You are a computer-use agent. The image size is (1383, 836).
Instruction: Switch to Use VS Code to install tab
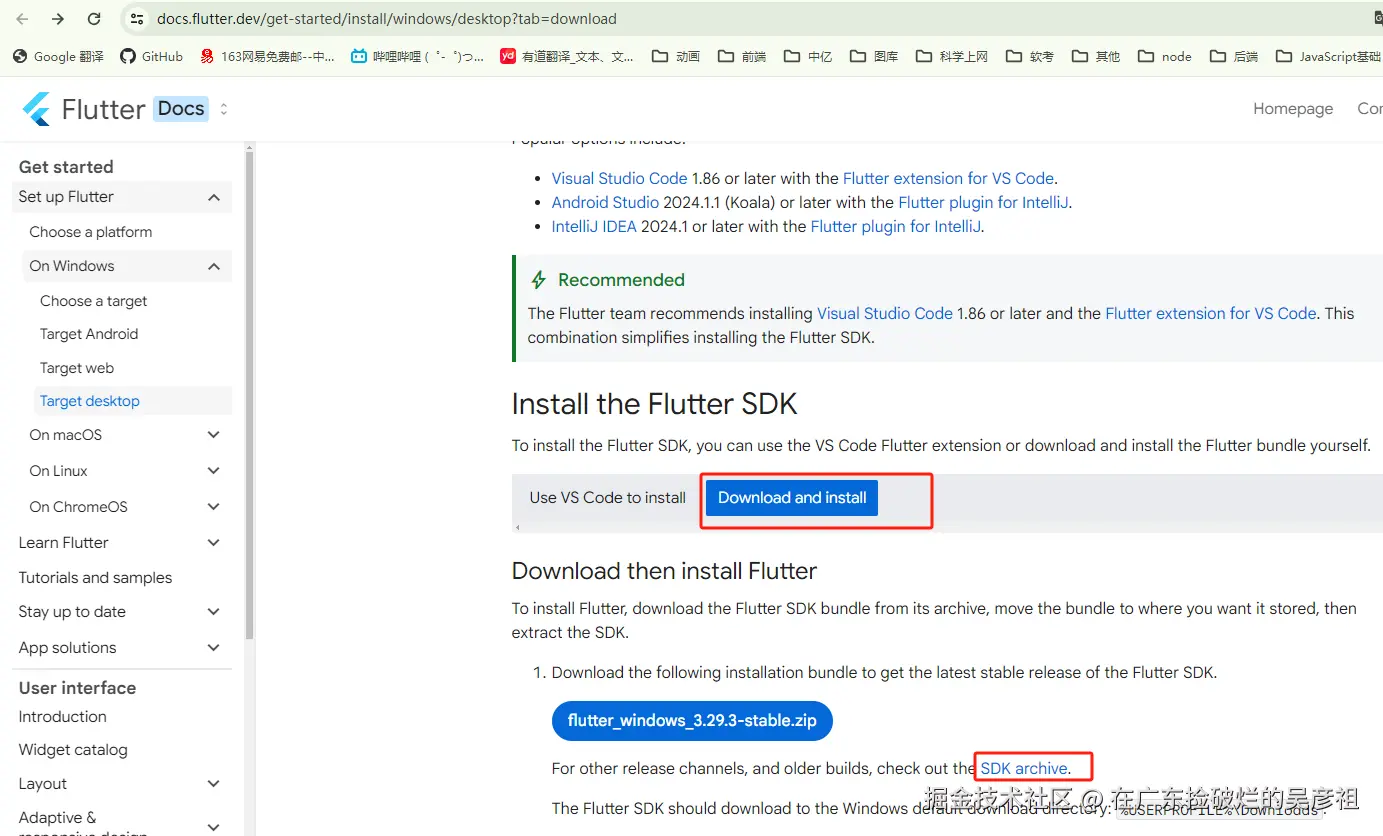[608, 498]
